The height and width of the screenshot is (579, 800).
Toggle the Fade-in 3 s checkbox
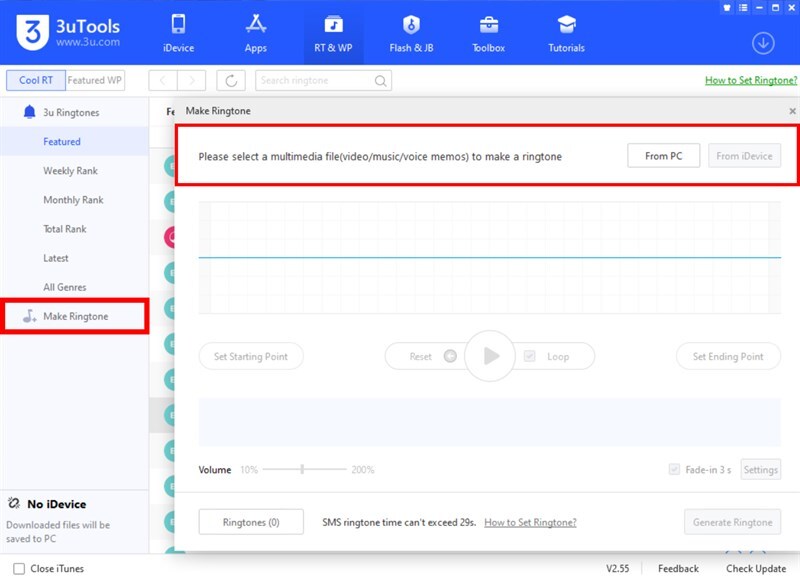[674, 469]
